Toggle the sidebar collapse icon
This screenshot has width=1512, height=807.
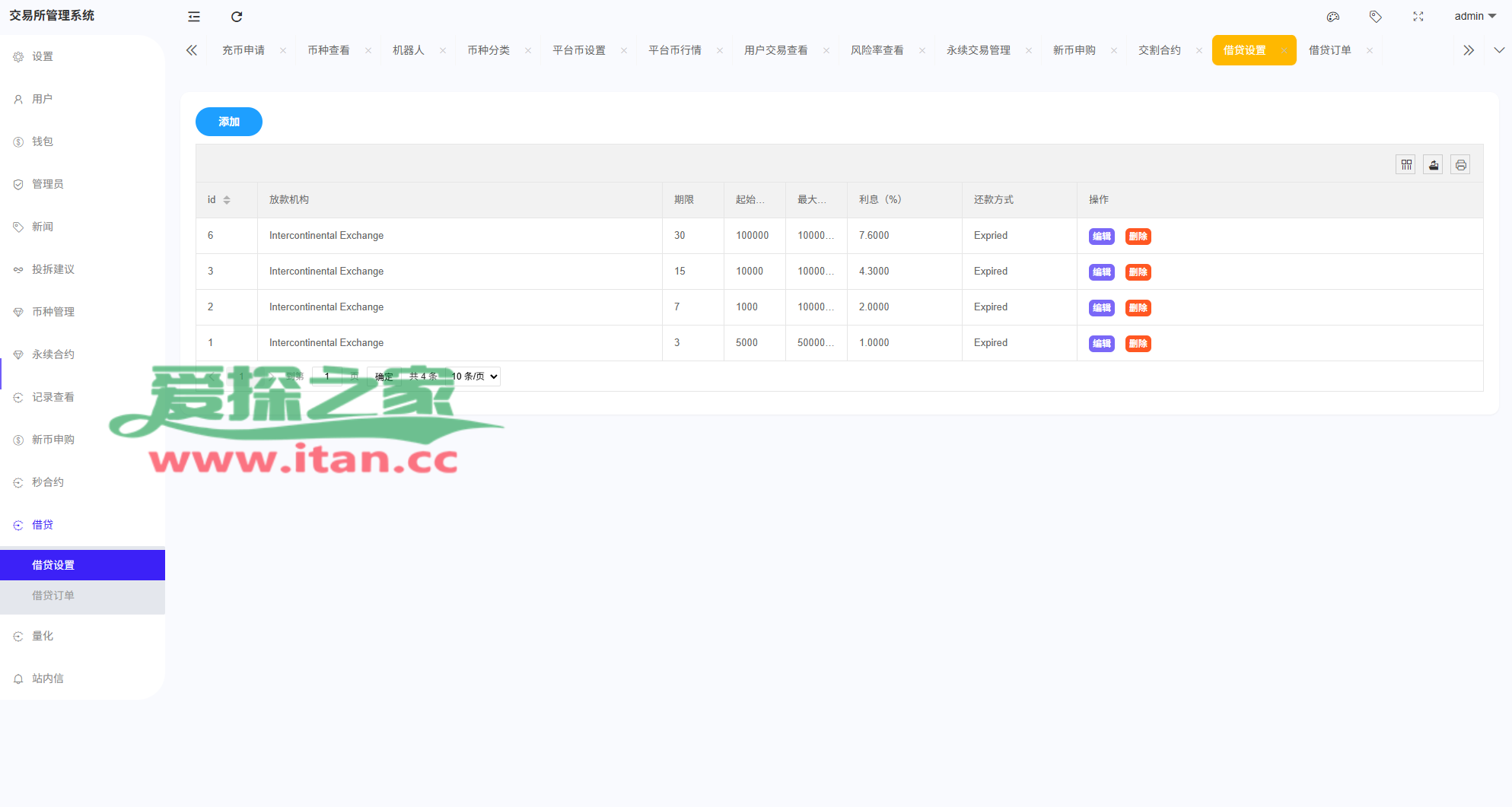[194, 17]
